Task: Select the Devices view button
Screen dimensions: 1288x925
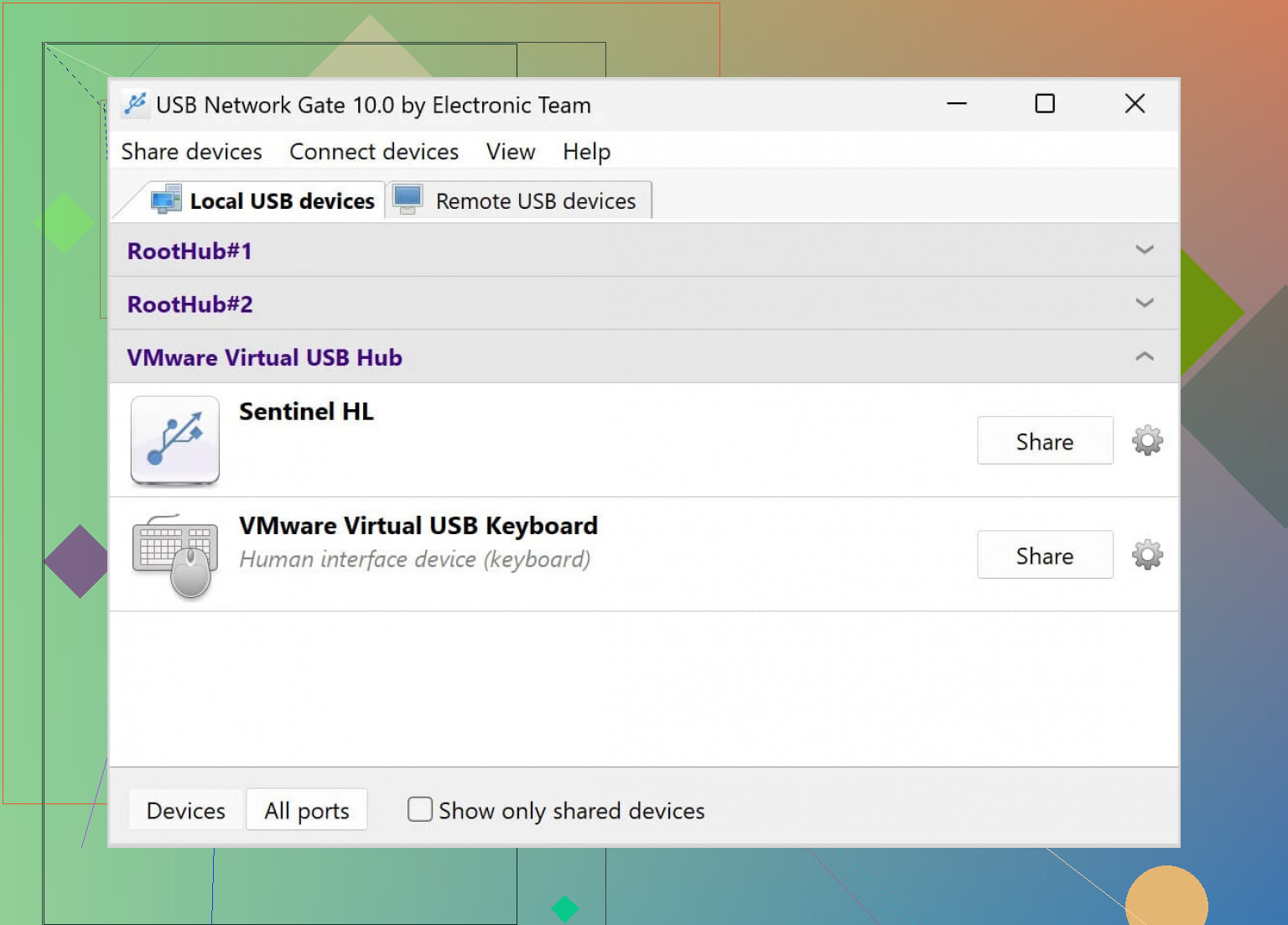Action: (x=186, y=810)
